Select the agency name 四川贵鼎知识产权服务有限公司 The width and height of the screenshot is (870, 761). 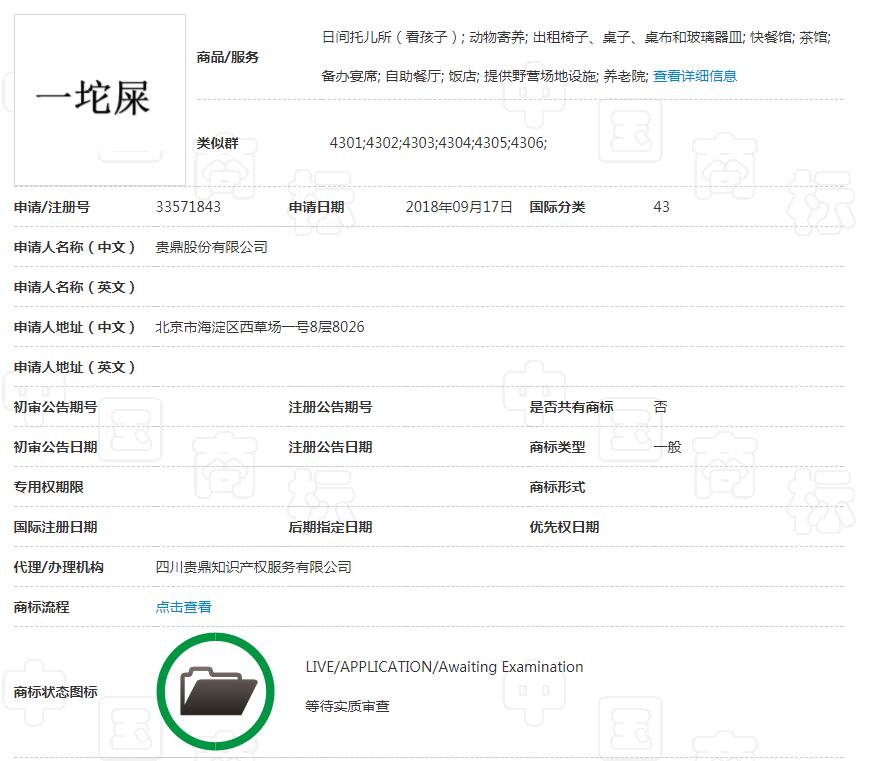(x=254, y=567)
